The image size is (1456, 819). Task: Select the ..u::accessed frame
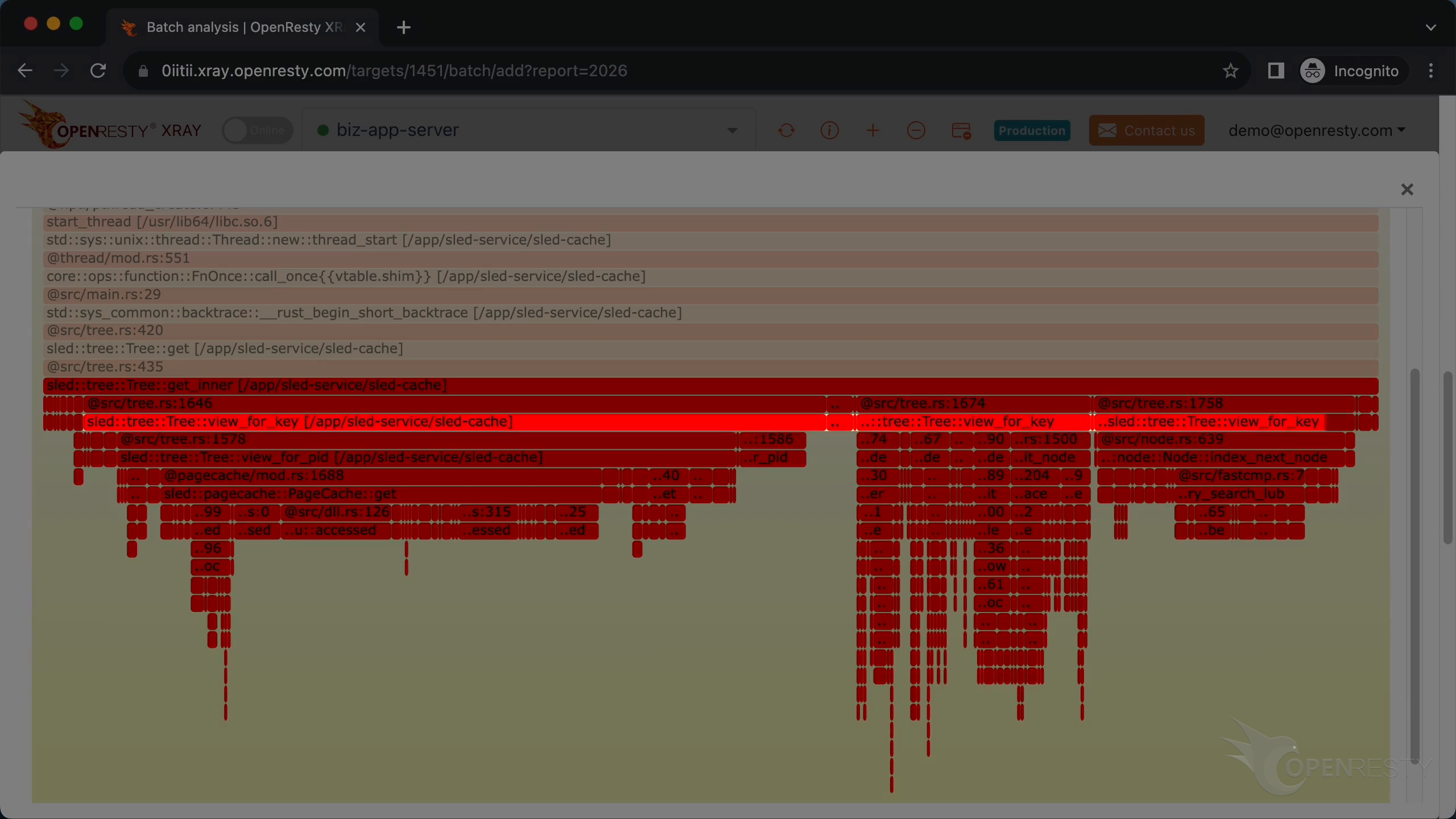[336, 530]
